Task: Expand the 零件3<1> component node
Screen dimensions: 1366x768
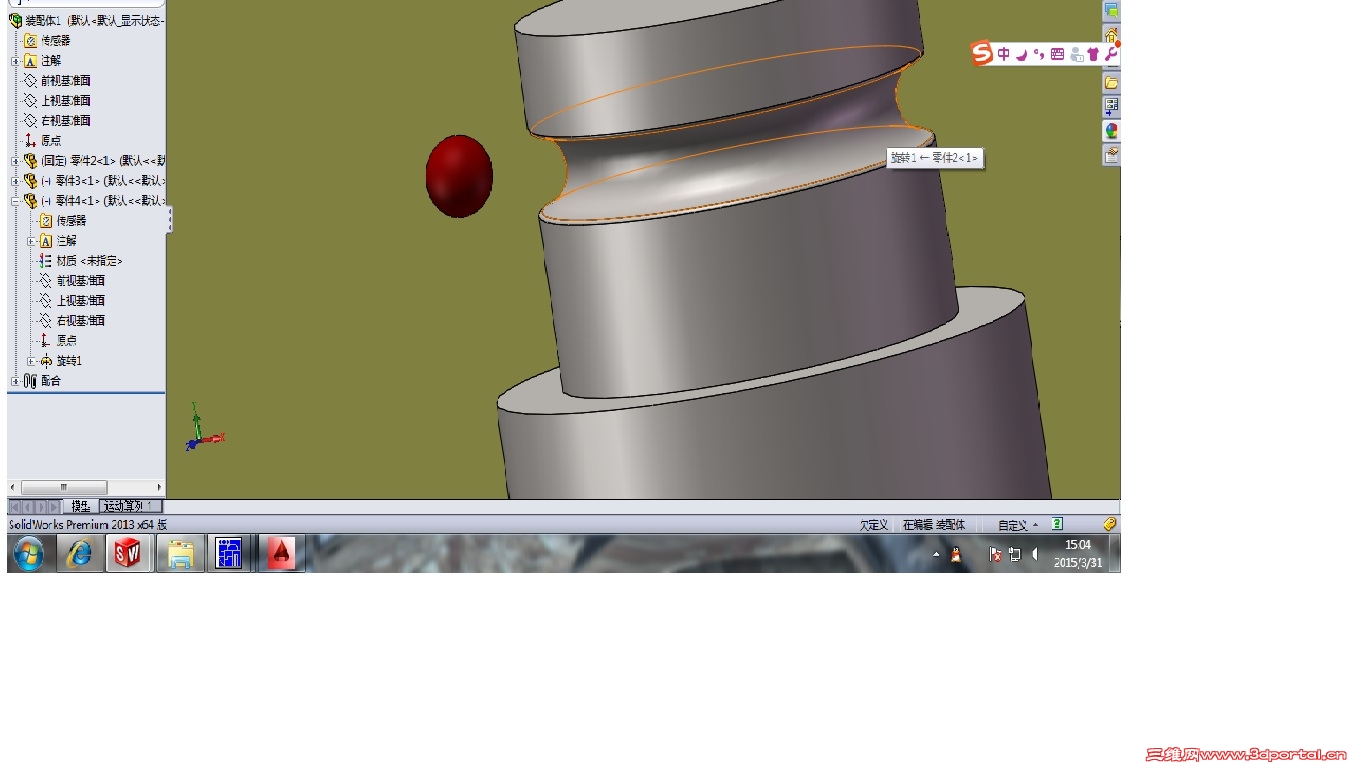Action: pos(15,181)
